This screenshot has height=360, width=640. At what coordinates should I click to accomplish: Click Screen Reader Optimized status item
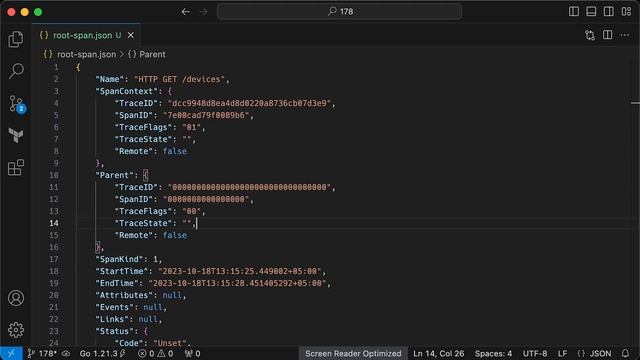pos(353,353)
